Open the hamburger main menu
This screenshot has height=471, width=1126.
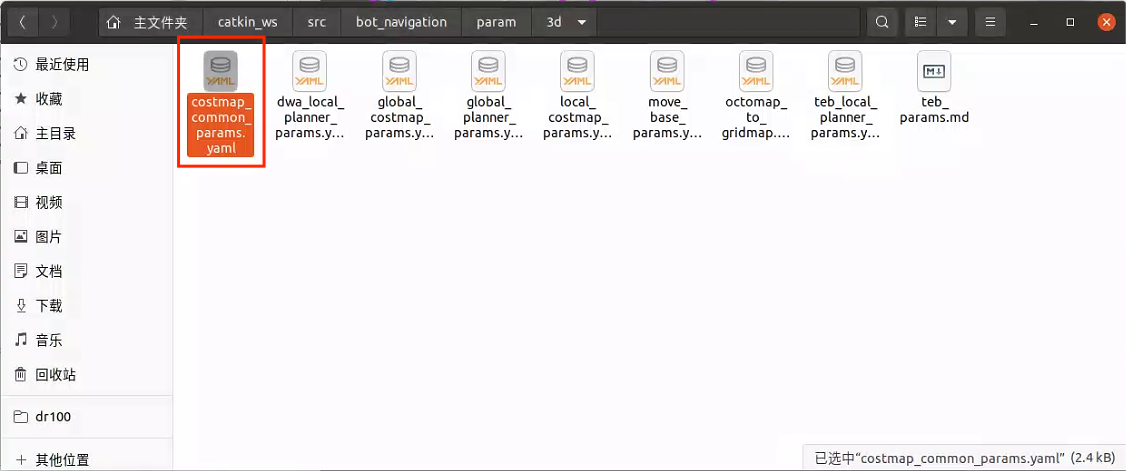(x=989, y=22)
